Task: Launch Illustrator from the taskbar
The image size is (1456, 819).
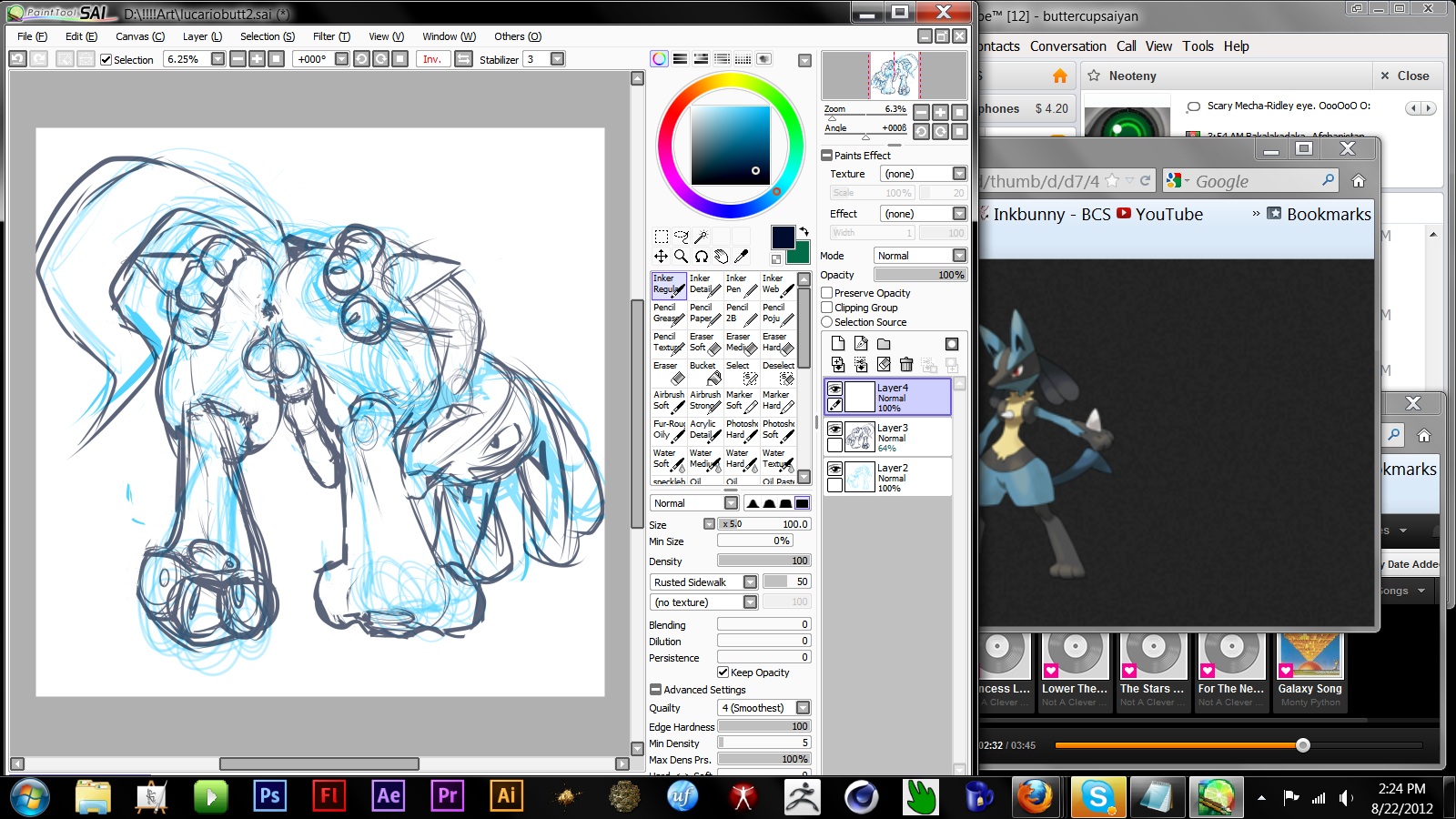Action: coord(506,797)
